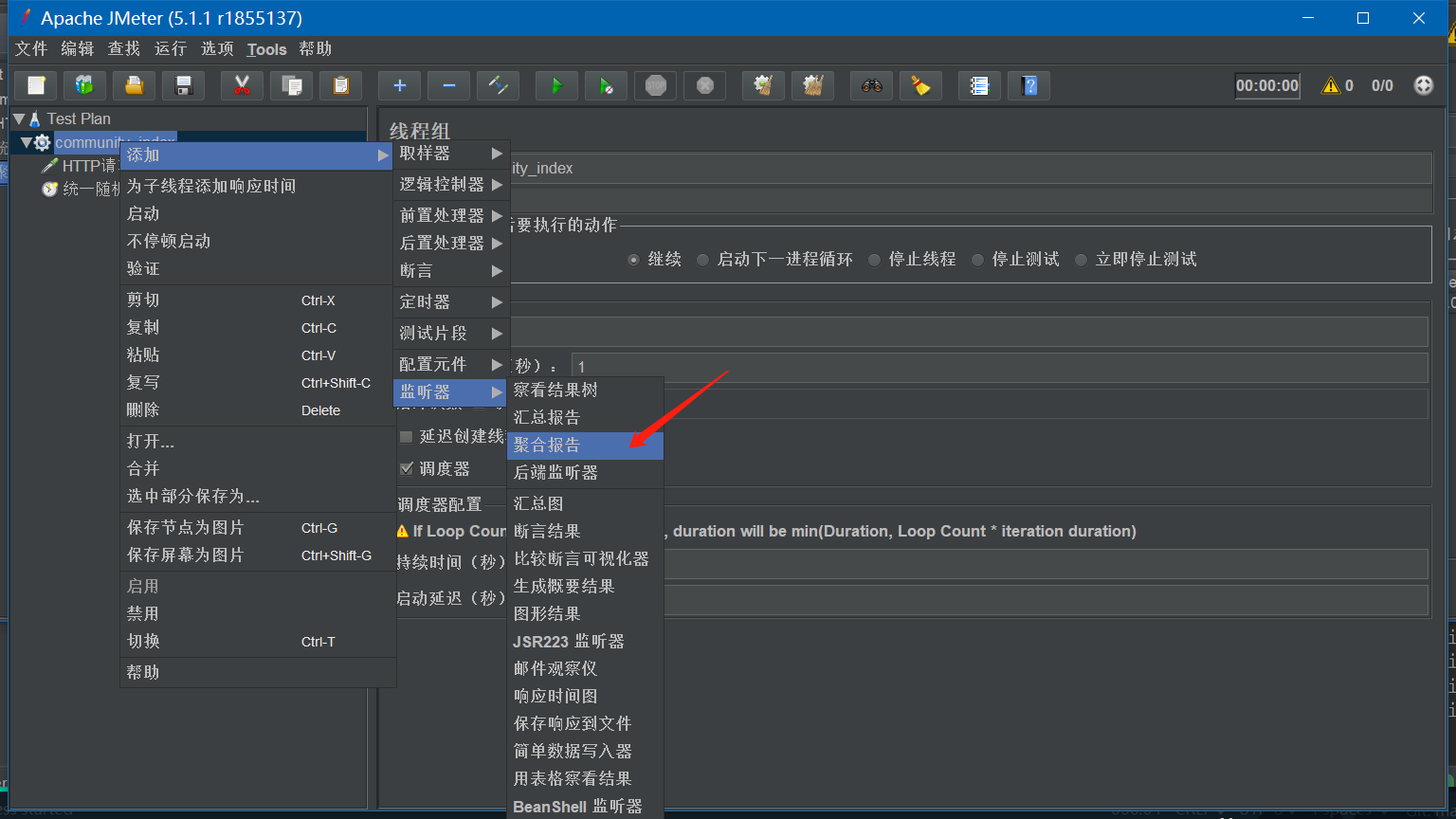
Task: Expand the 定时器 submenu
Action: 451,301
